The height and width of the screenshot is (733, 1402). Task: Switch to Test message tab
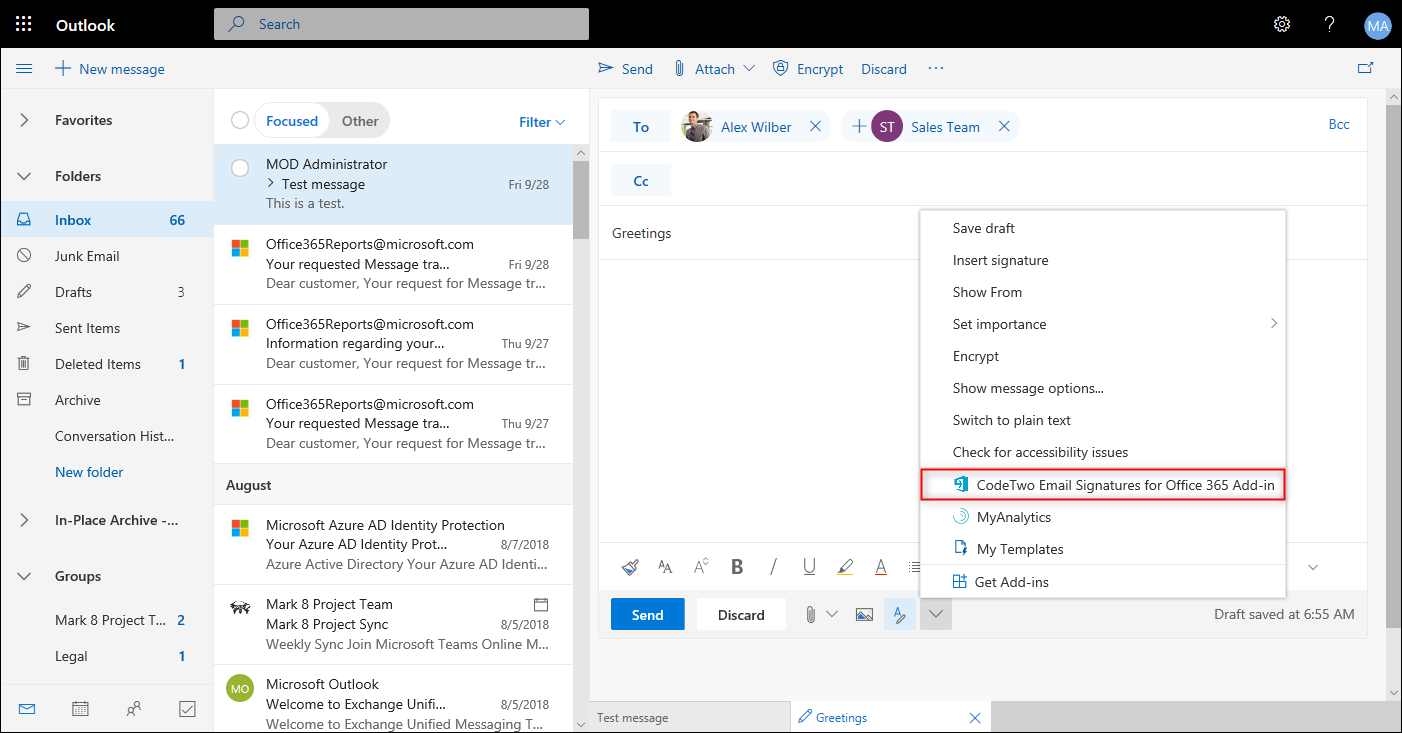[690, 718]
